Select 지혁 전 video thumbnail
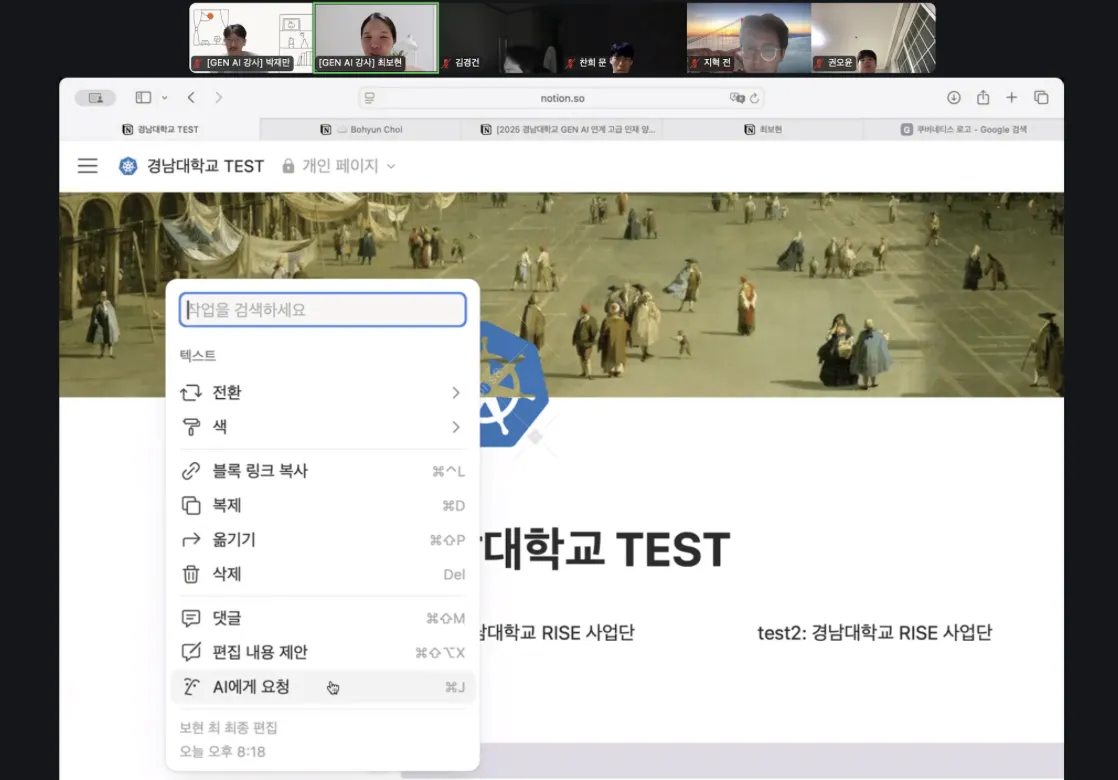Viewport: 1118px width, 780px height. [x=749, y=38]
